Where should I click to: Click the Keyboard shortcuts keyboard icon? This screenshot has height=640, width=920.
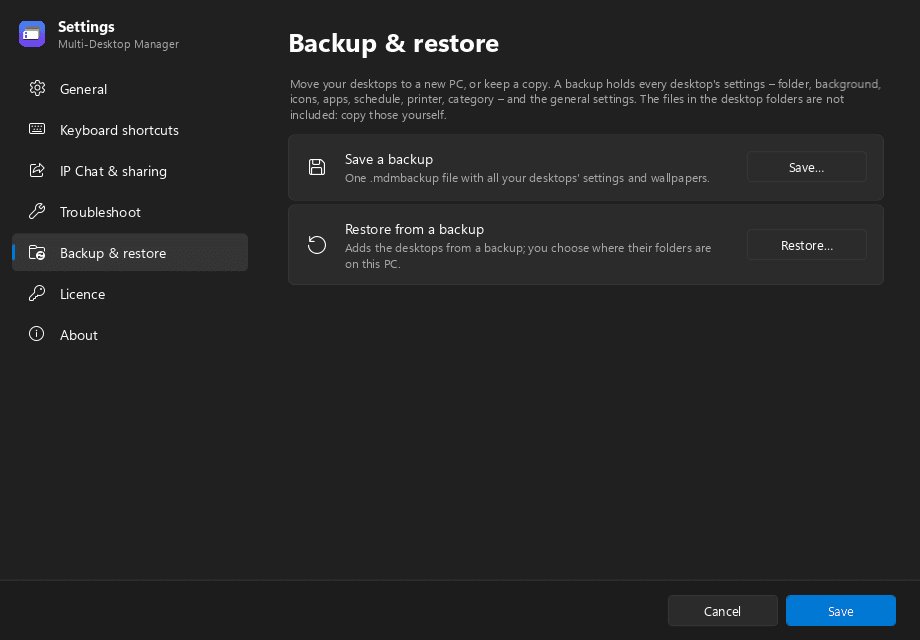(37, 129)
